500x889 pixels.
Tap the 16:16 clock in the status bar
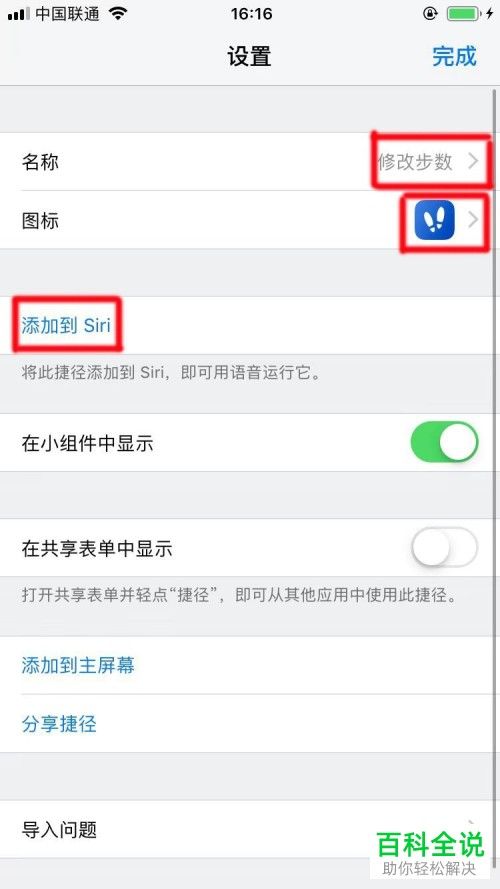tap(251, 14)
